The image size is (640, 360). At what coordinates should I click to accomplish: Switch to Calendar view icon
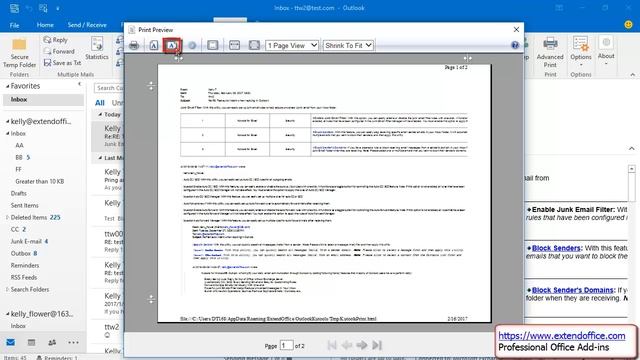[31, 342]
